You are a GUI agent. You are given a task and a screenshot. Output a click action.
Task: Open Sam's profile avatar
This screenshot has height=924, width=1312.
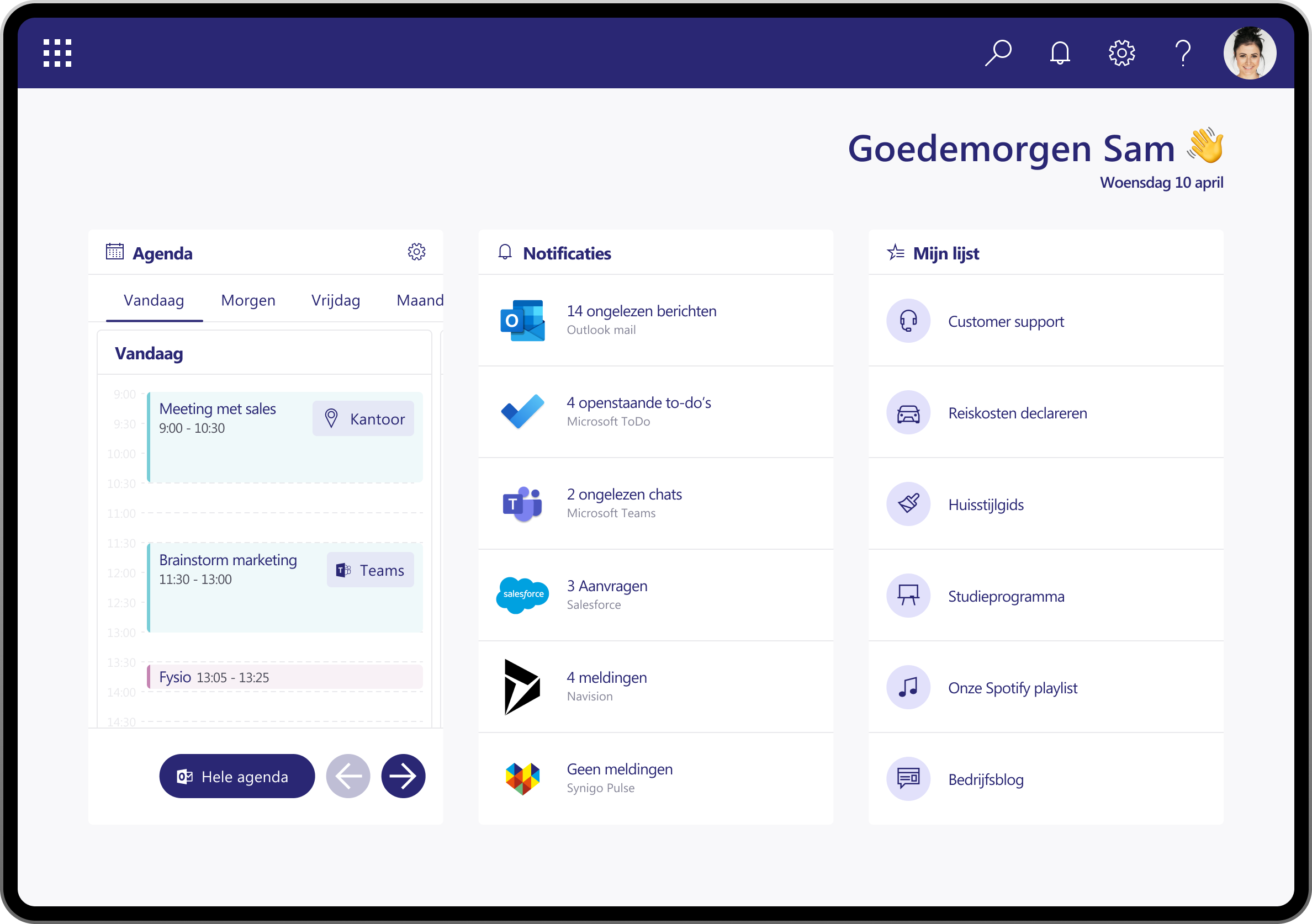[1250, 53]
